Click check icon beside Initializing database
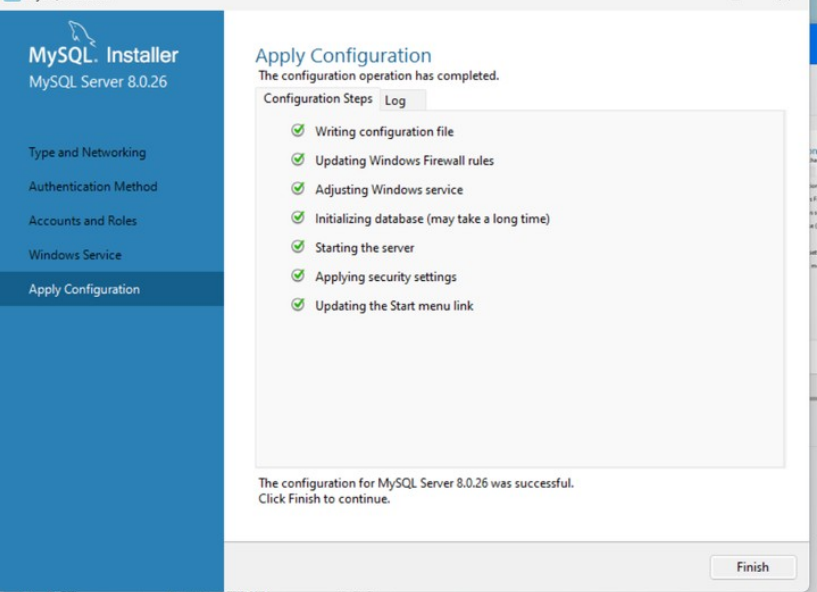This screenshot has width=817, height=592. tap(298, 217)
